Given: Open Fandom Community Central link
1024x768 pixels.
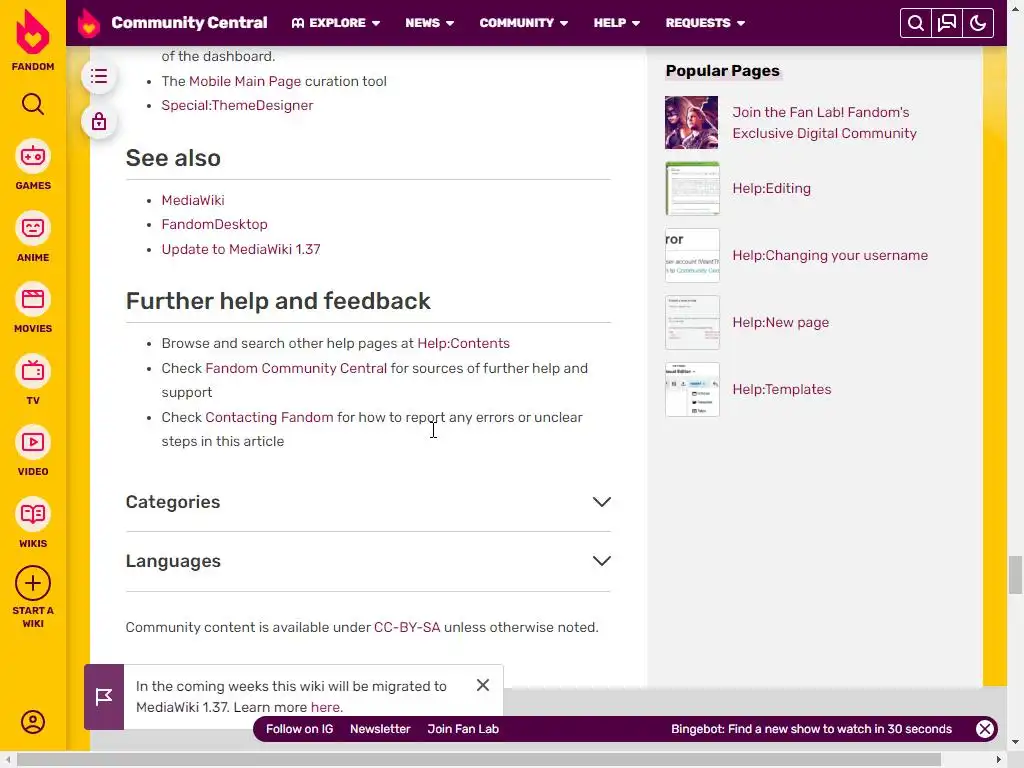Looking at the screenshot, I should pos(296,368).
